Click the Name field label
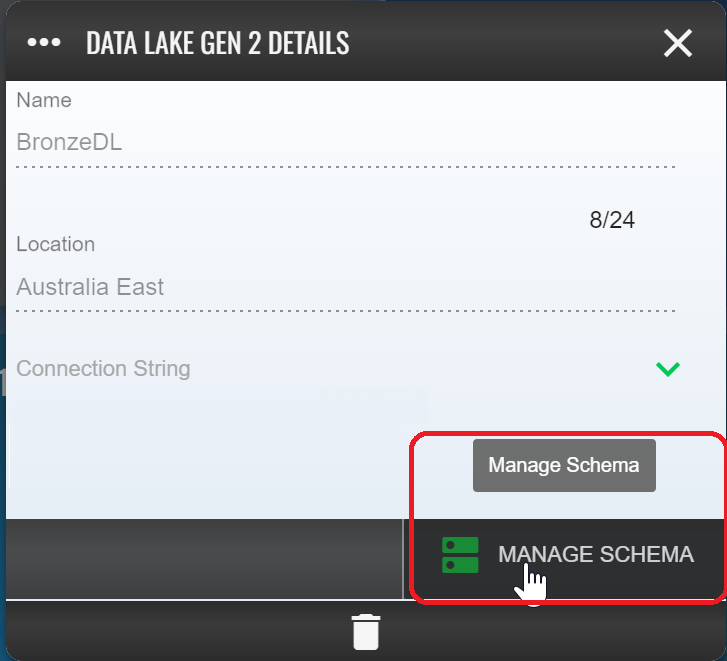The height and width of the screenshot is (661, 727). 44,100
